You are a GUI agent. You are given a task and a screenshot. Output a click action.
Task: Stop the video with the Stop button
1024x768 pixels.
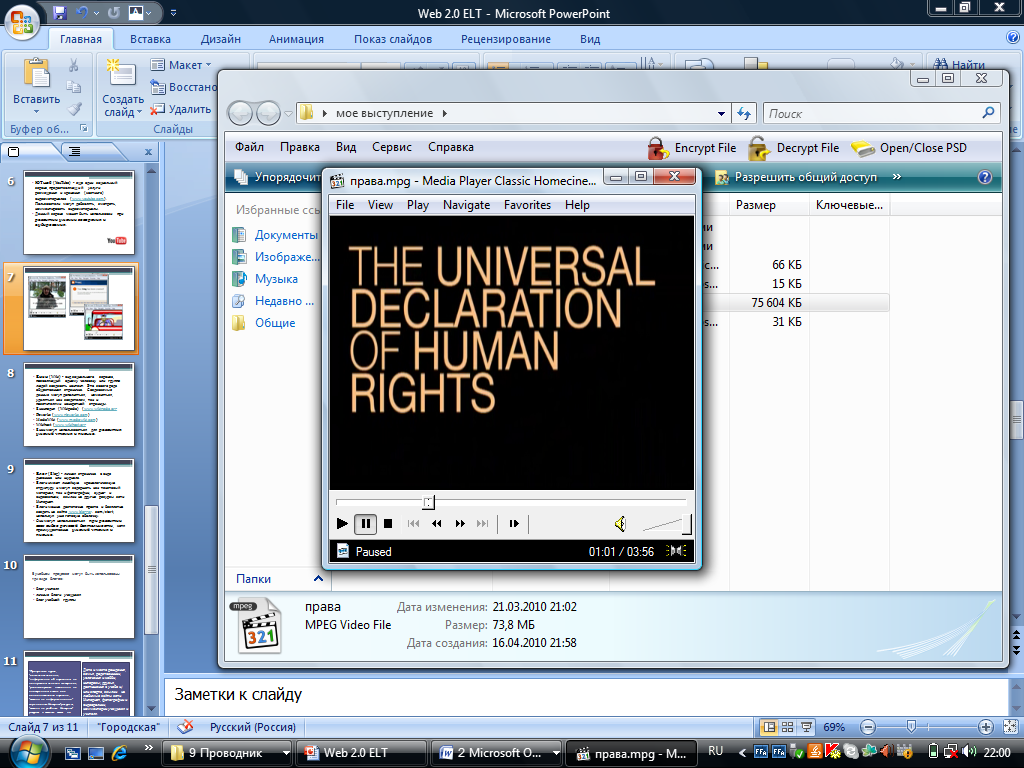[388, 523]
